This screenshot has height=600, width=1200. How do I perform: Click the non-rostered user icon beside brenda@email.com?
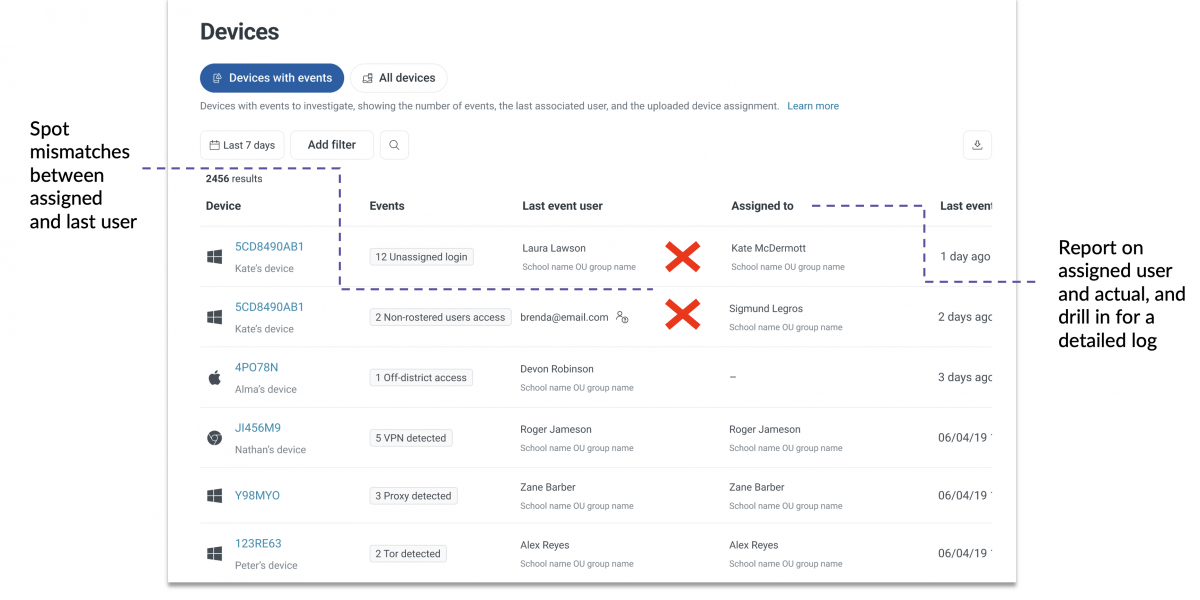point(622,317)
